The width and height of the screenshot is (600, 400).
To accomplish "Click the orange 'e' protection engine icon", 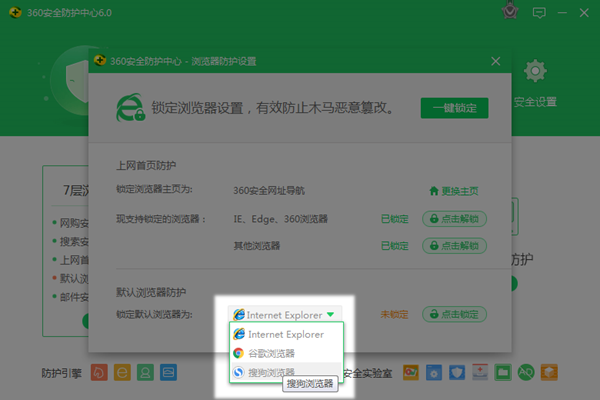I will (122, 372).
